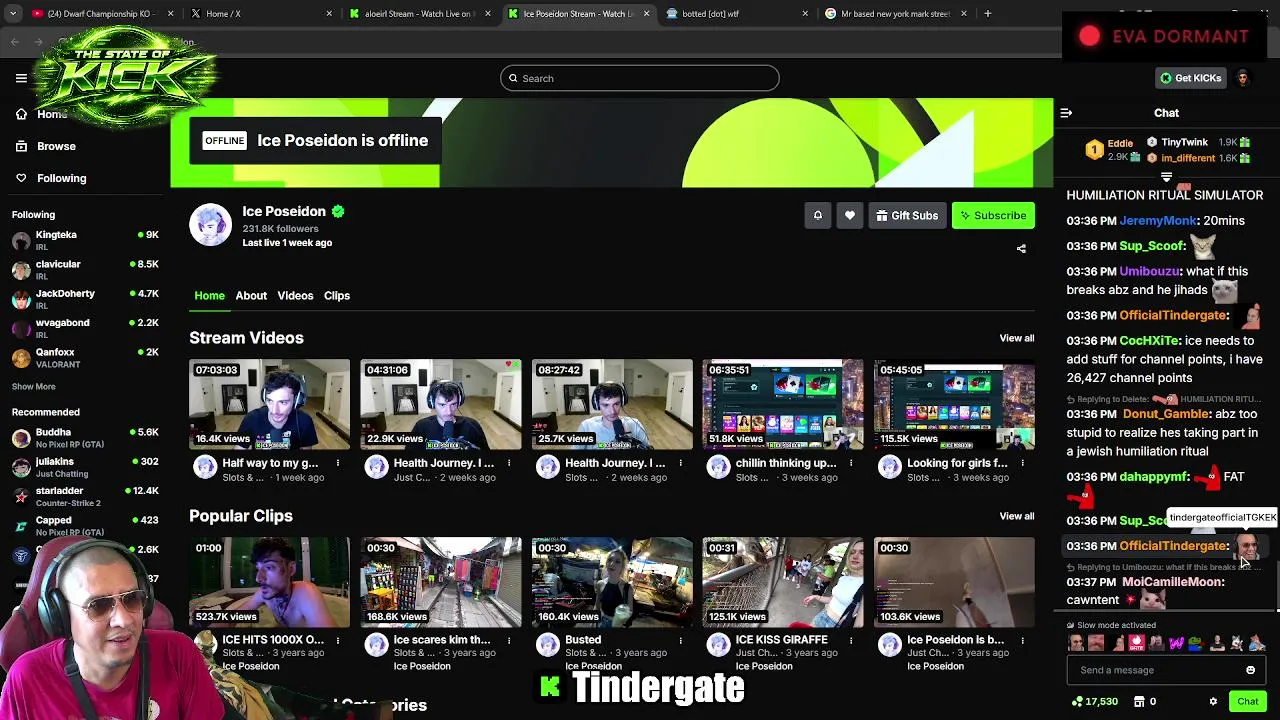Click the notification bell button
Image resolution: width=1280 pixels, height=720 pixels.
pos(817,215)
